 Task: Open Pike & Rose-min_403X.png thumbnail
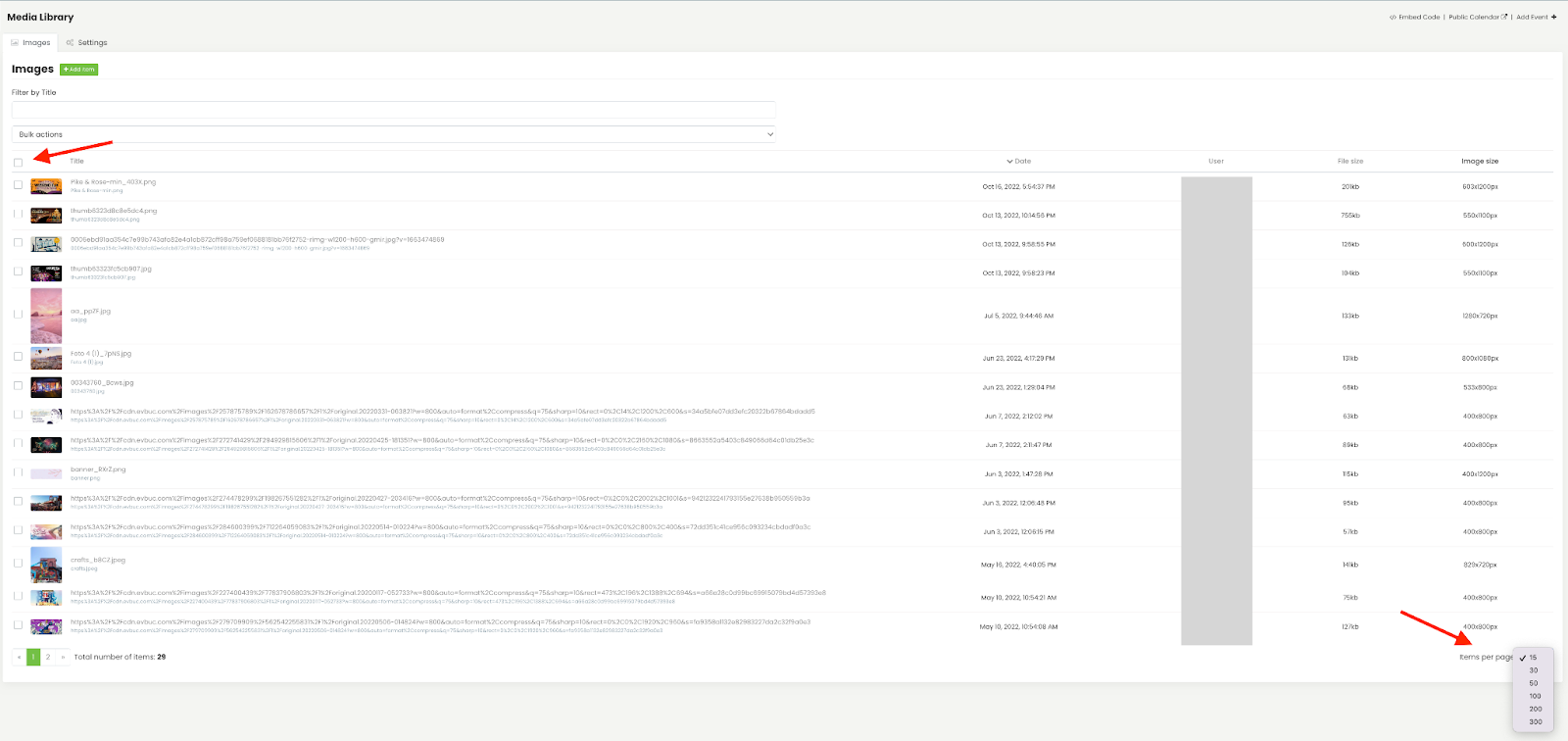pos(46,186)
